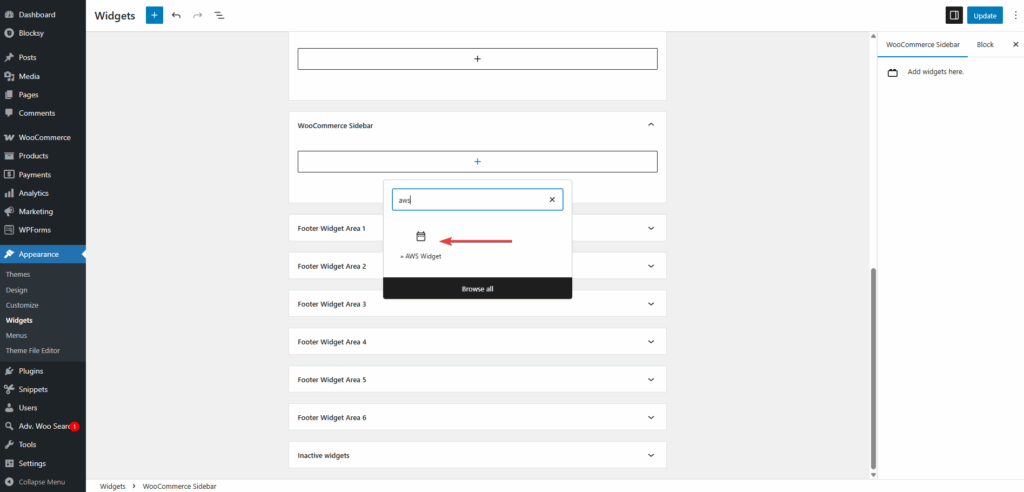This screenshot has width=1024, height=492.
Task: Open the Design submenu item
Action: tap(17, 290)
